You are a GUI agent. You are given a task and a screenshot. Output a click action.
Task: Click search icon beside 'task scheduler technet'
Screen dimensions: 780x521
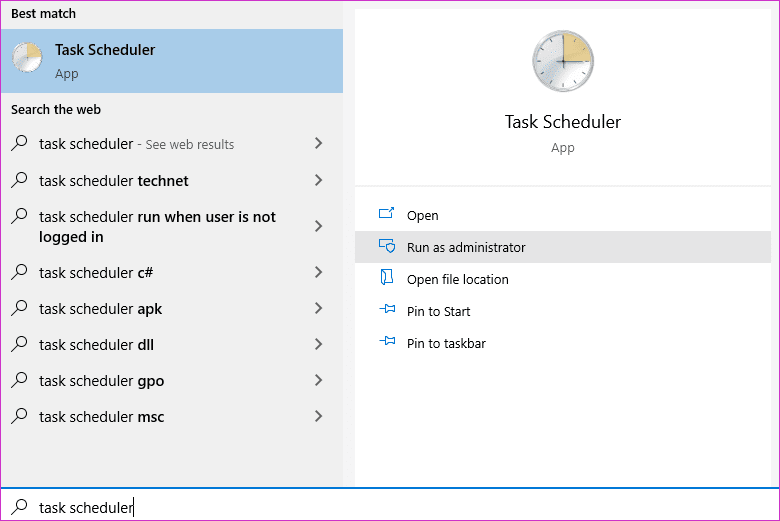pyautogui.click(x=19, y=180)
